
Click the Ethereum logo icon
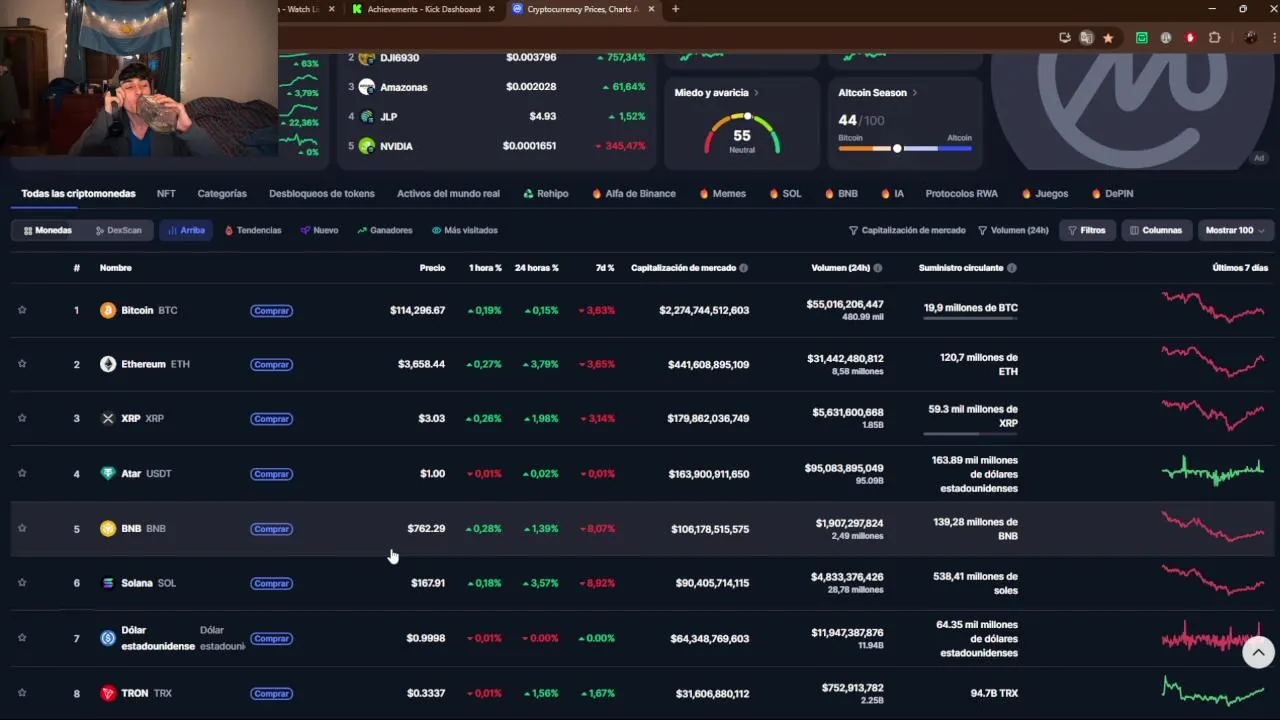(x=108, y=364)
